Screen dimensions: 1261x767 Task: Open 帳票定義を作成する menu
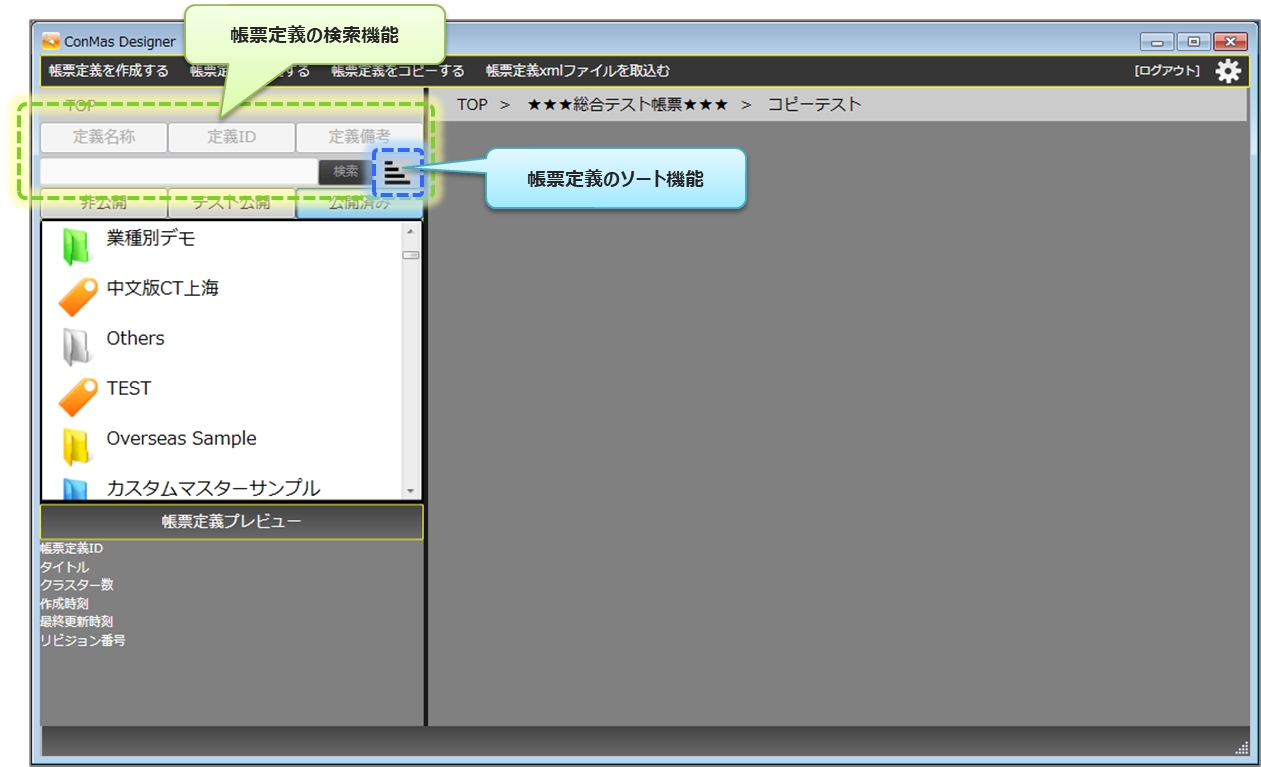click(109, 71)
